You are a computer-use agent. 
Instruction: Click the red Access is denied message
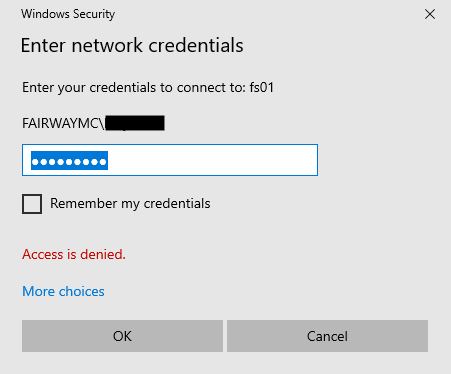[74, 254]
